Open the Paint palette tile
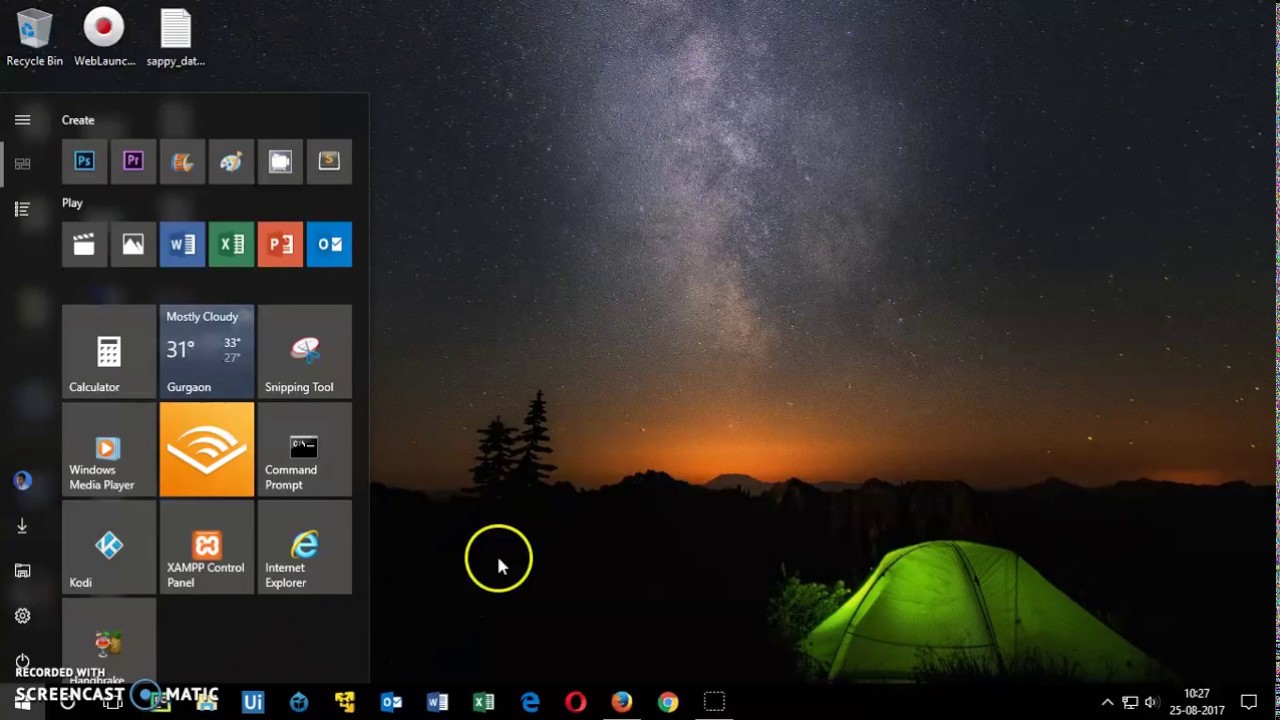The image size is (1280, 720). point(231,162)
